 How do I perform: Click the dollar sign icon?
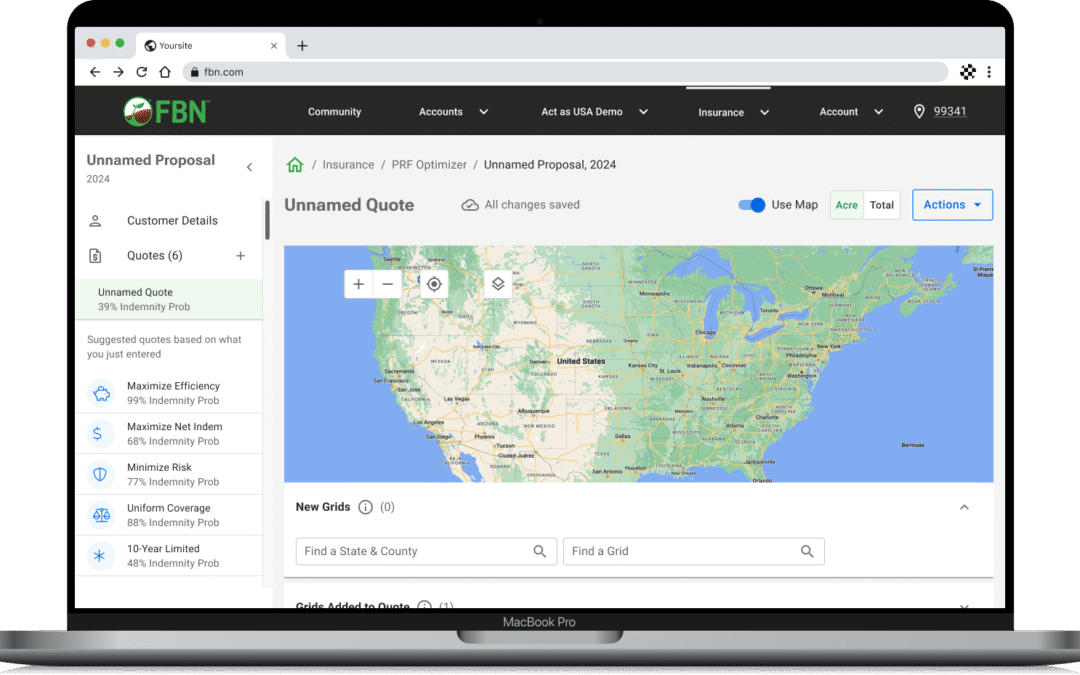pyautogui.click(x=97, y=434)
